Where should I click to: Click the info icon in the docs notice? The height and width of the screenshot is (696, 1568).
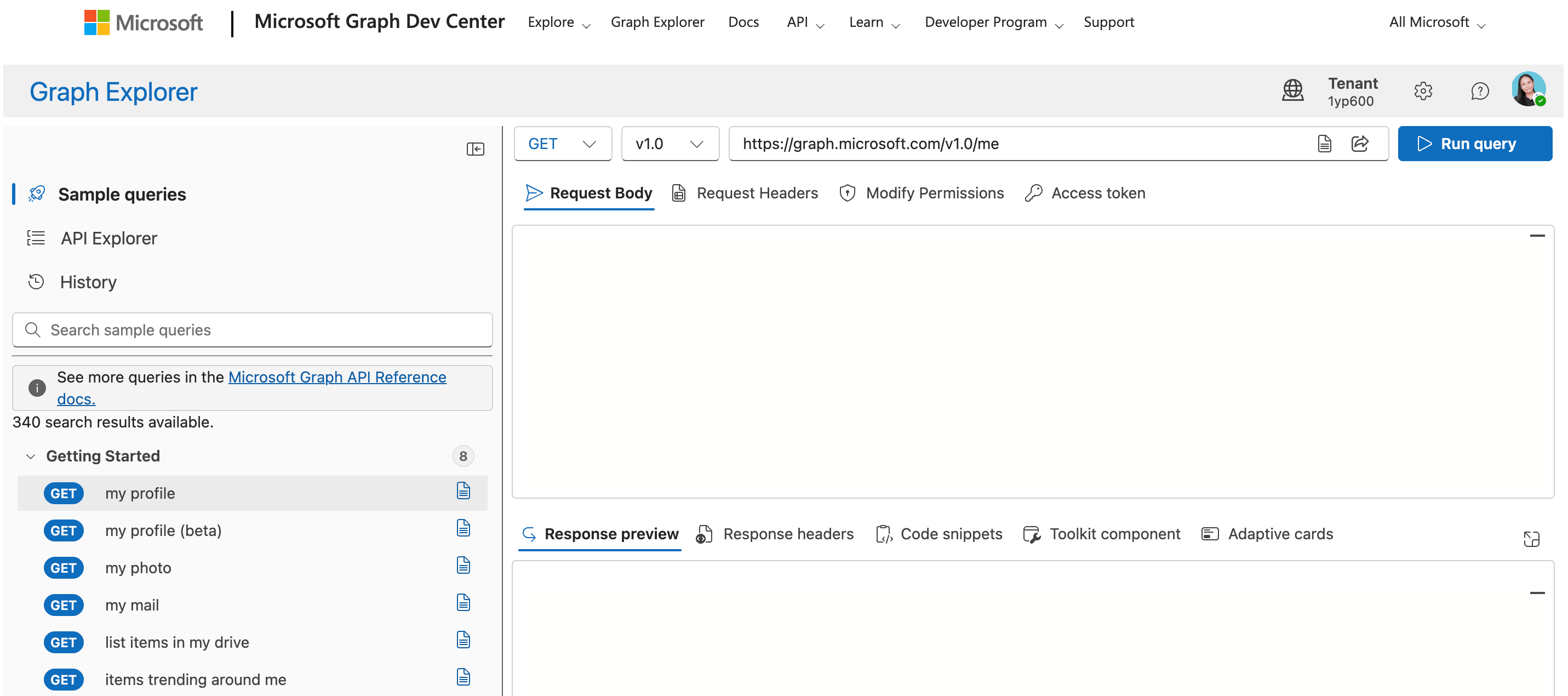pos(37,388)
